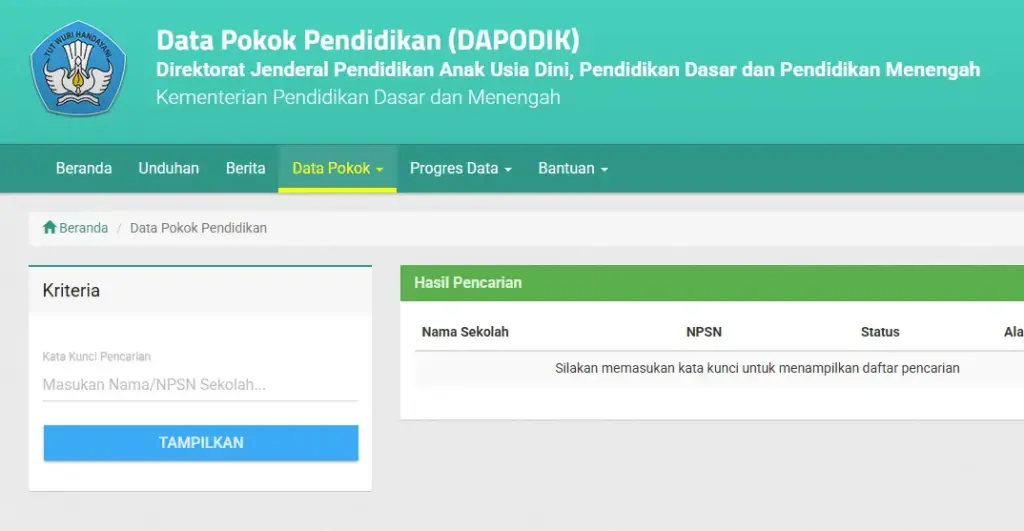The height and width of the screenshot is (531, 1024).
Task: Click the Beranda breadcrumb link
Action: (83, 228)
